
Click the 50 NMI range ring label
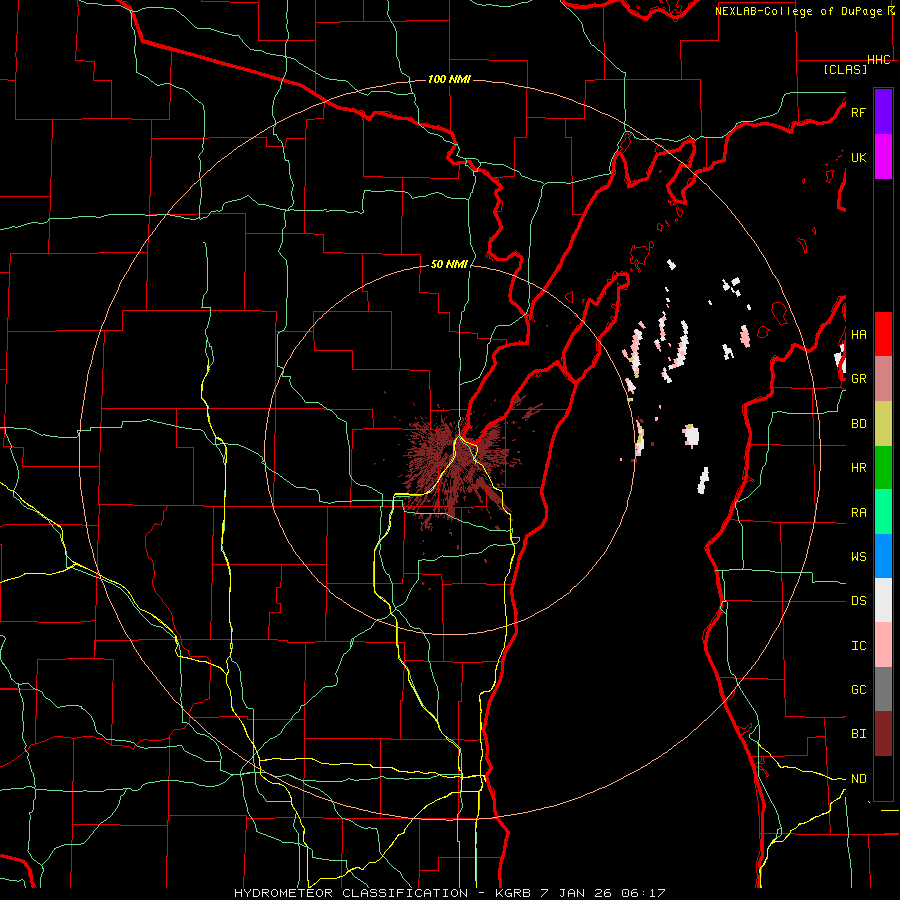point(449,265)
